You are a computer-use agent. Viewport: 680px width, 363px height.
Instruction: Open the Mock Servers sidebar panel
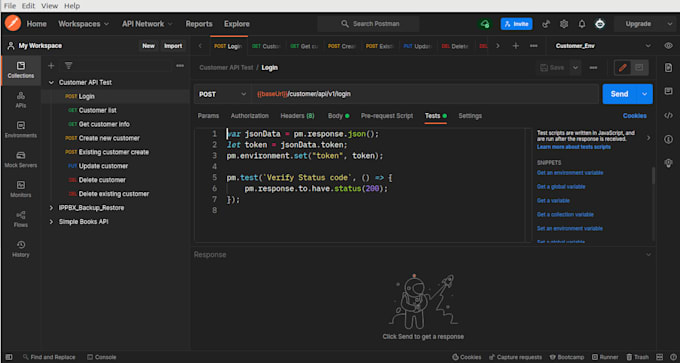pyautogui.click(x=20, y=160)
